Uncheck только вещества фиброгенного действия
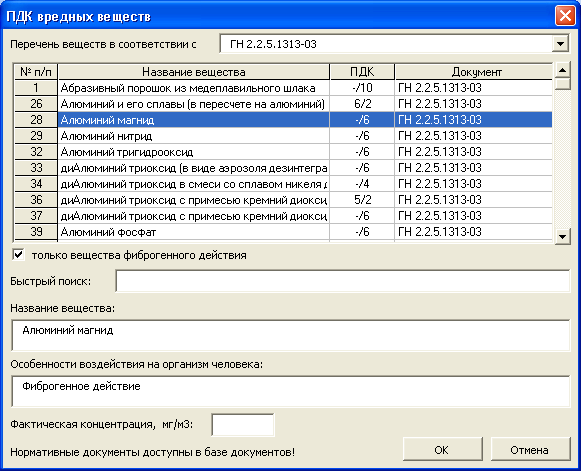Screen dimensions: 581x471 19,255
